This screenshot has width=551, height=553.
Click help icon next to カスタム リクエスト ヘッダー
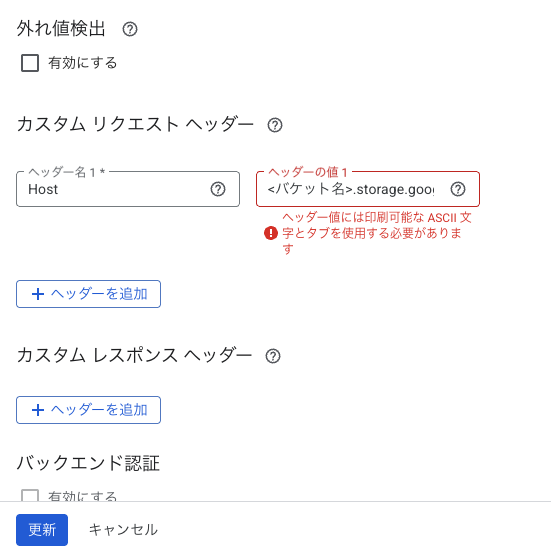pyautogui.click(x=275, y=125)
